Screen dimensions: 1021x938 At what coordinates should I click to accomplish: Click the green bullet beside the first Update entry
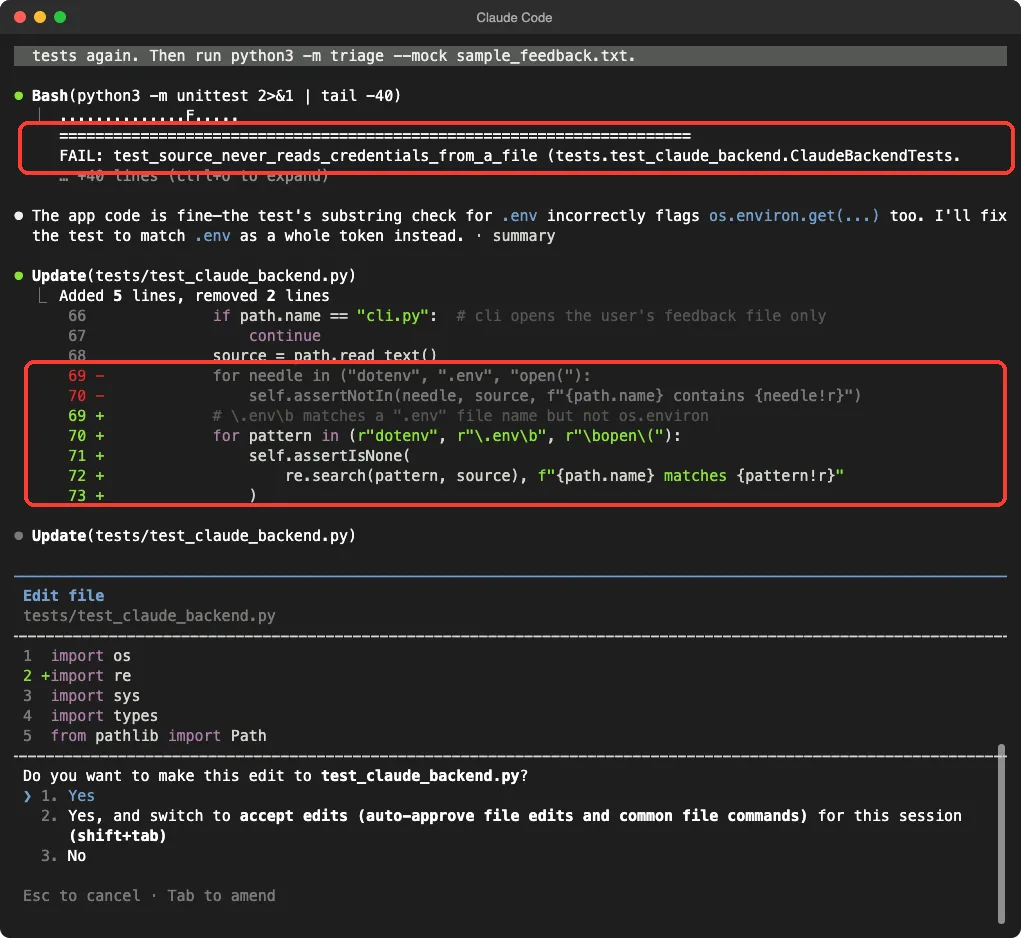[19, 275]
